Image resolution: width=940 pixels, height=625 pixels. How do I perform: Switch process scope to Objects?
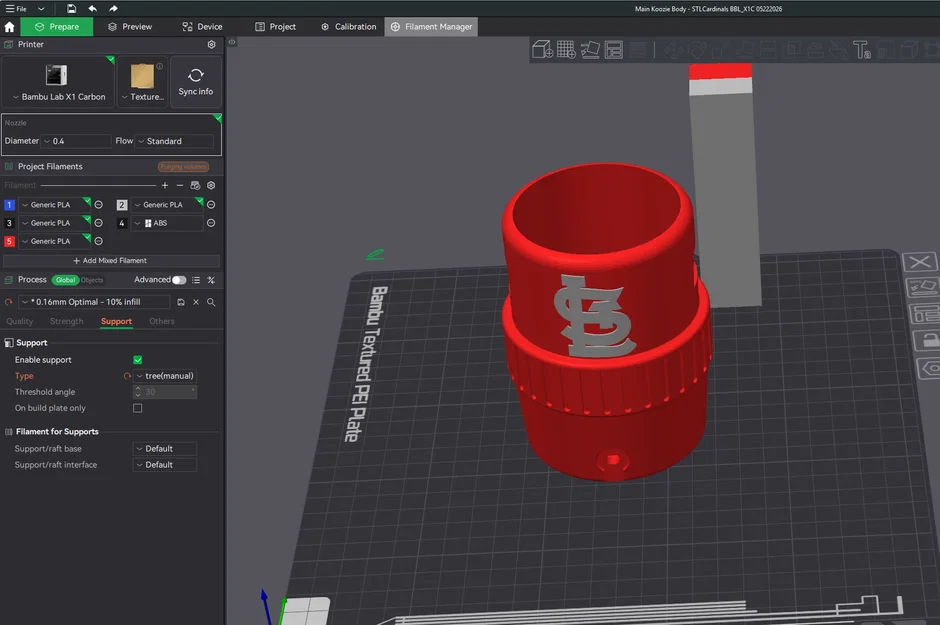point(92,280)
